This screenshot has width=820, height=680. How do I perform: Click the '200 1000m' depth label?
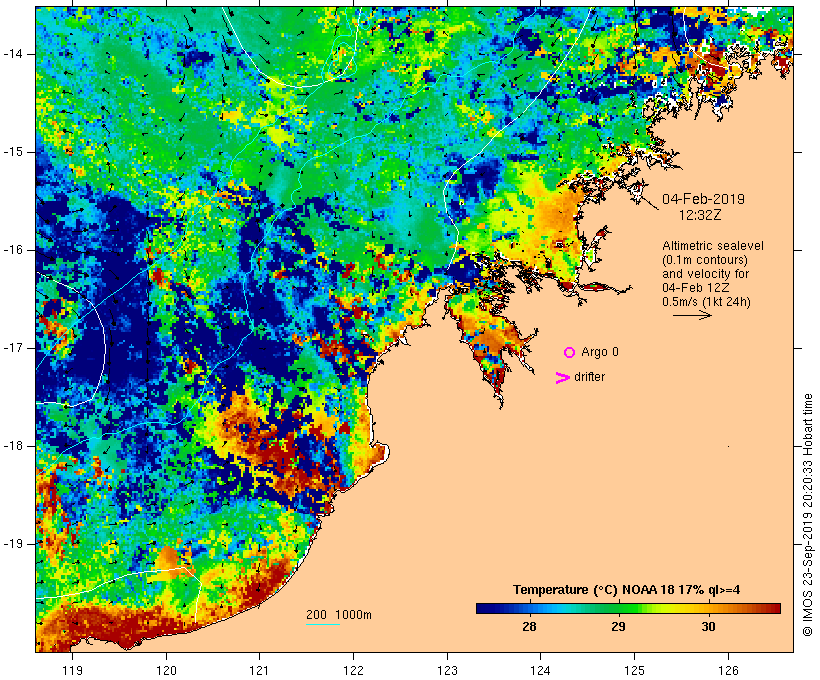pos(339,615)
